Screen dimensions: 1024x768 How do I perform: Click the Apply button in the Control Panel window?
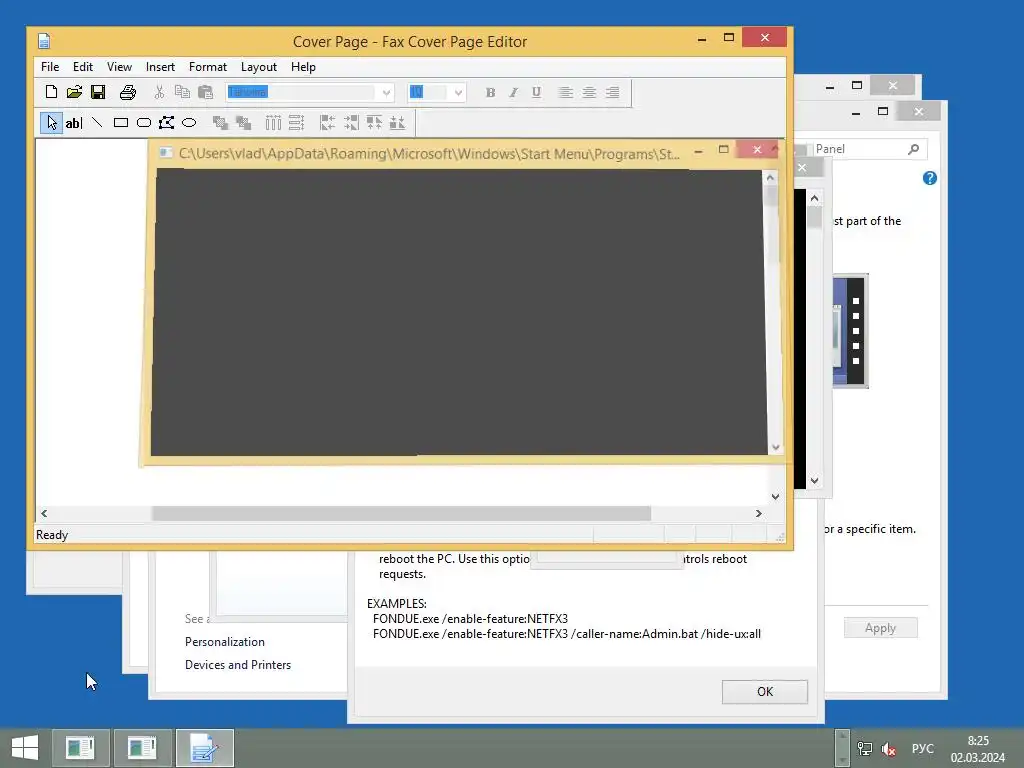(880, 628)
